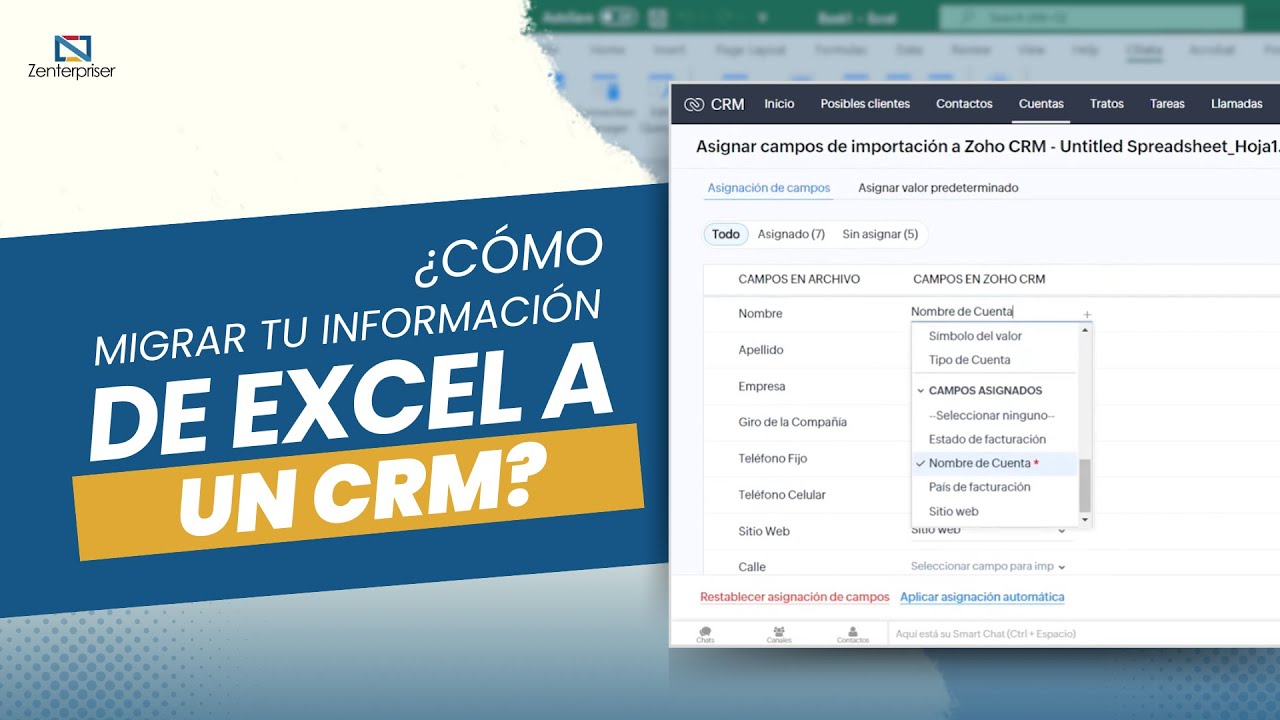Open the Calle field mapping dropdown
Viewport: 1280px width, 720px height.
(988, 566)
